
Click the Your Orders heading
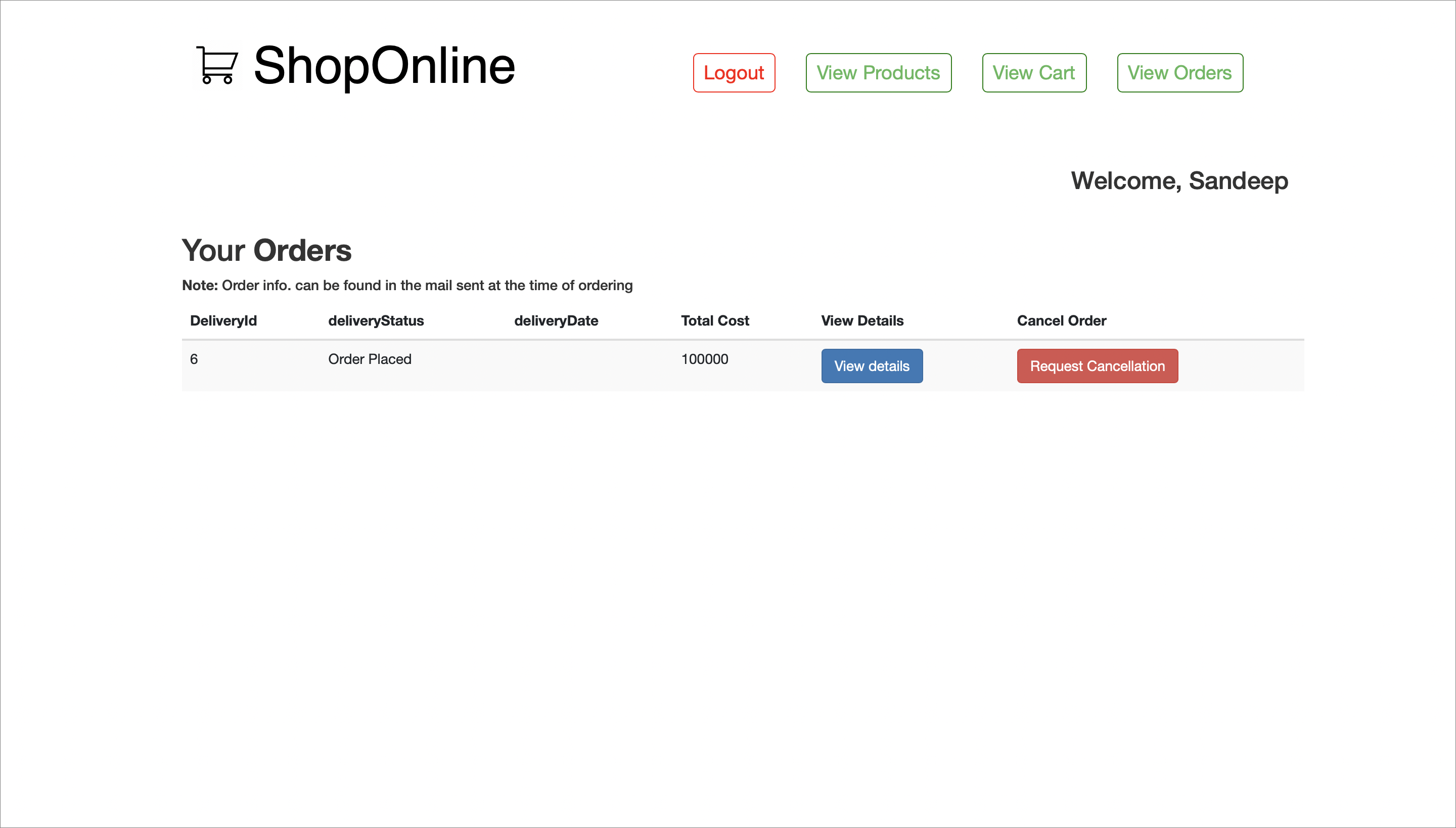266,250
